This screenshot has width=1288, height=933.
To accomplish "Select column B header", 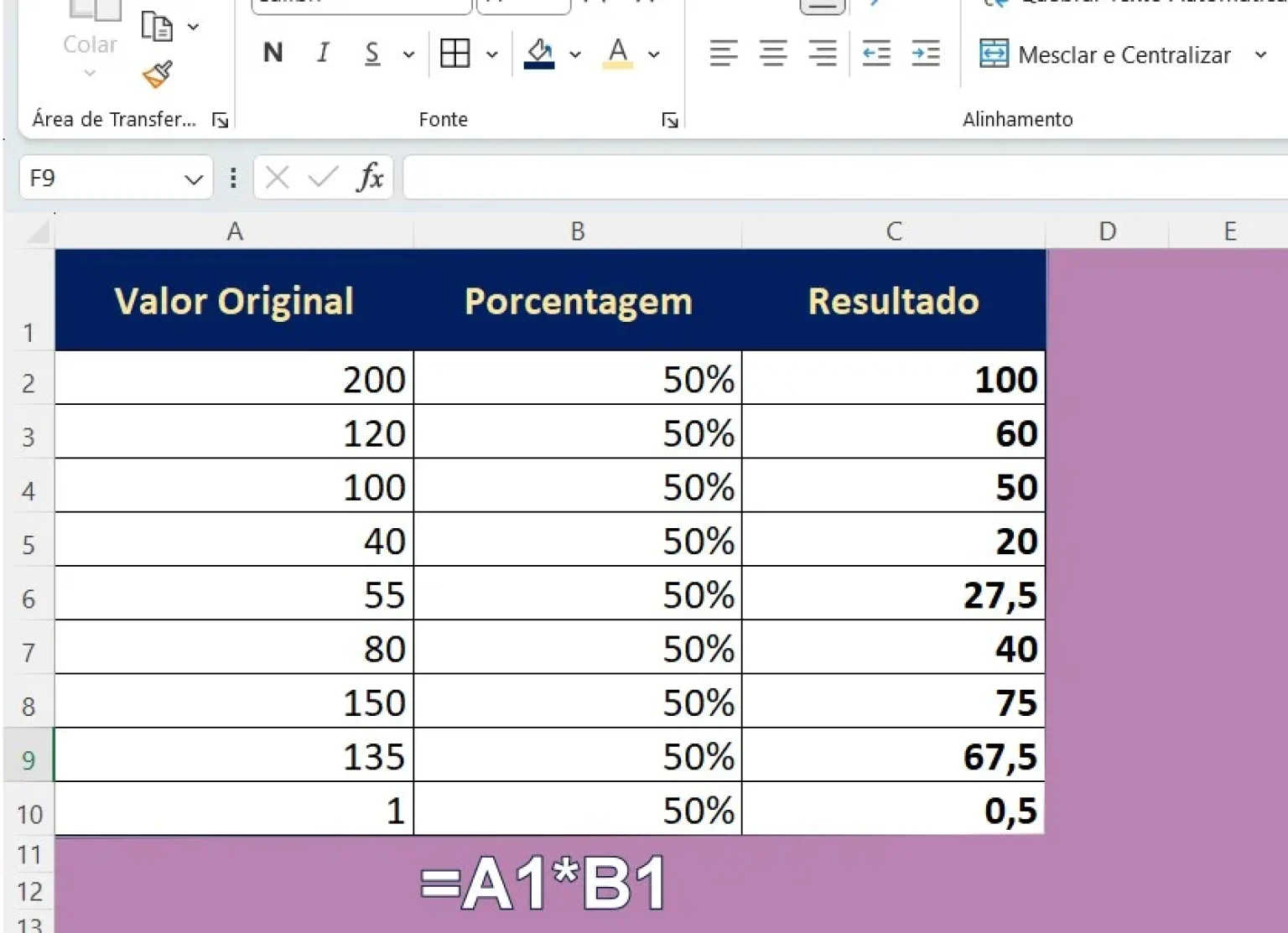I will coord(578,231).
